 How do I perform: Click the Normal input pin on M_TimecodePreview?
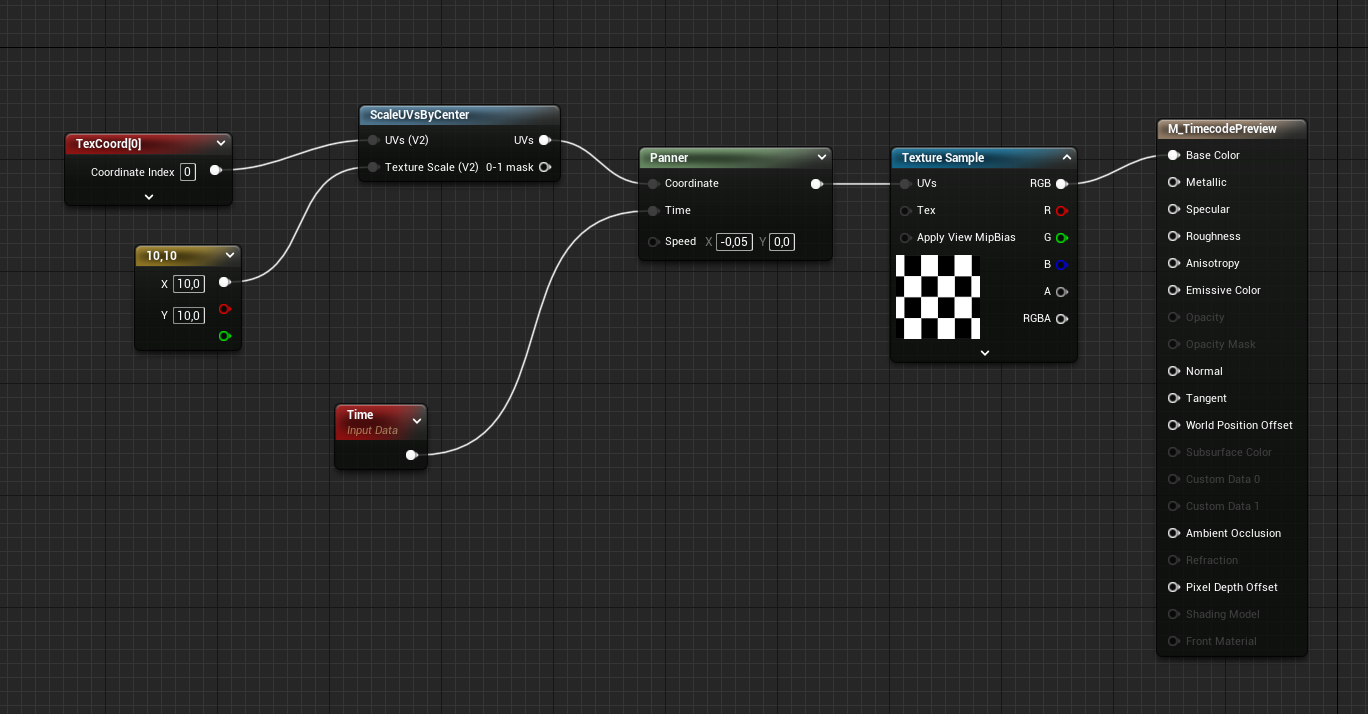click(x=1173, y=371)
